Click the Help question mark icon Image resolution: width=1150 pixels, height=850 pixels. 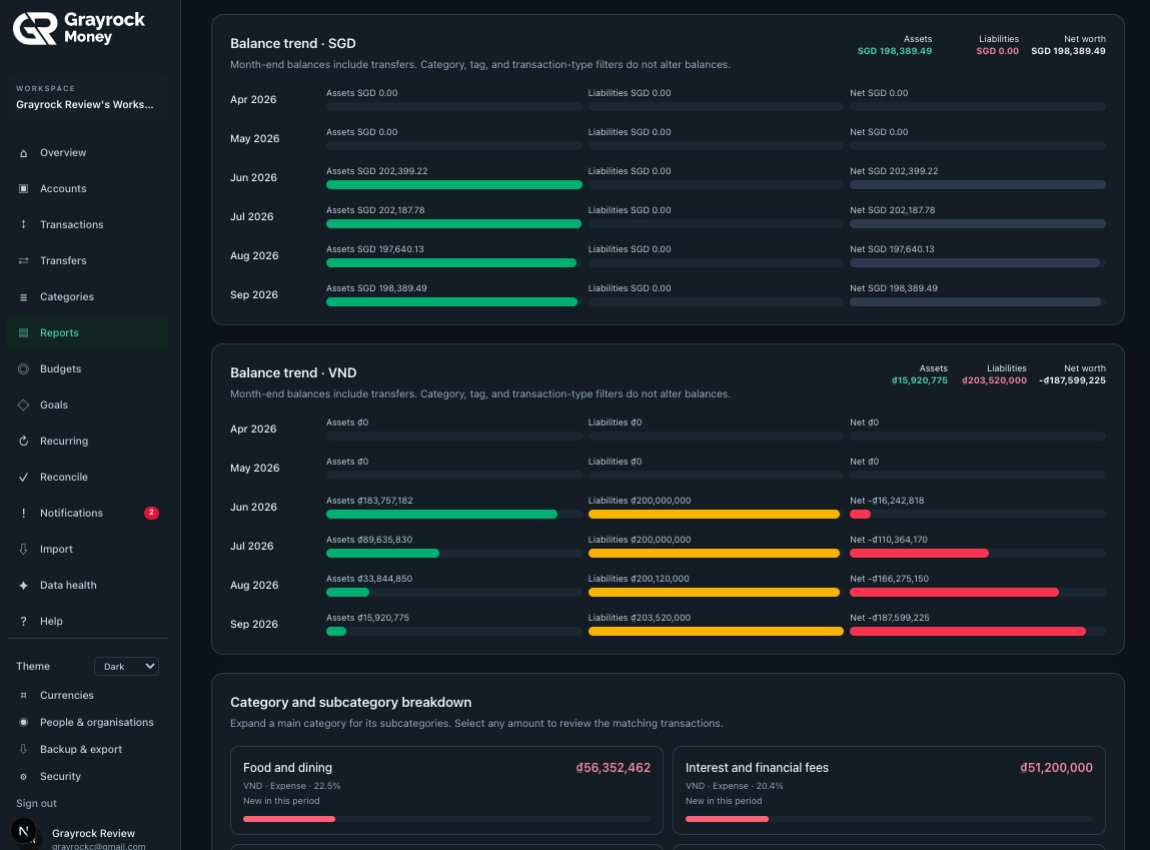23,621
